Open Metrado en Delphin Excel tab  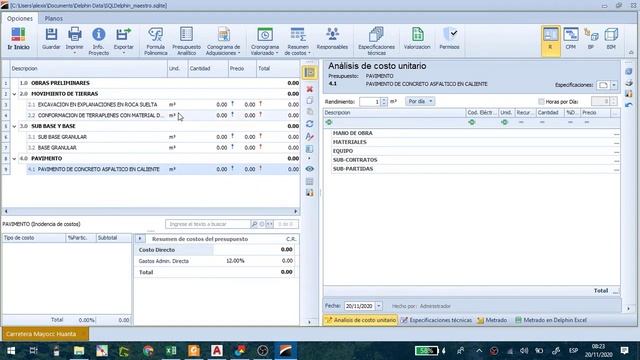point(551,320)
